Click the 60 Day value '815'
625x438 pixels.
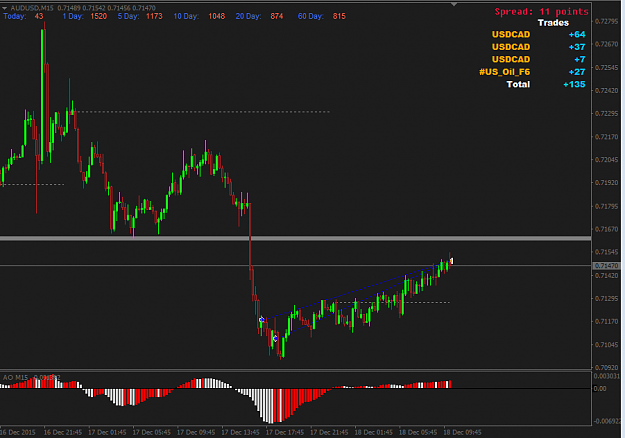(339, 16)
